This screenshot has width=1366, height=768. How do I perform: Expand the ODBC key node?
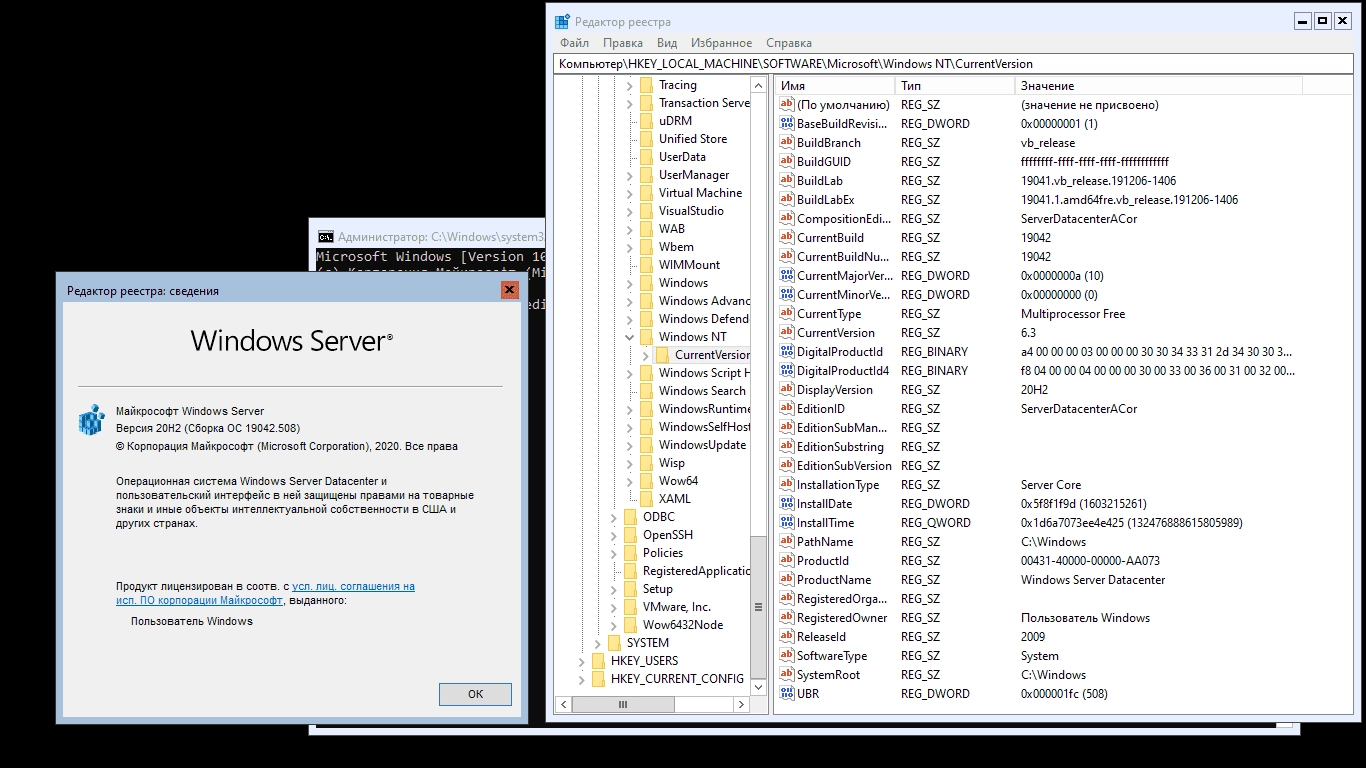pos(613,517)
